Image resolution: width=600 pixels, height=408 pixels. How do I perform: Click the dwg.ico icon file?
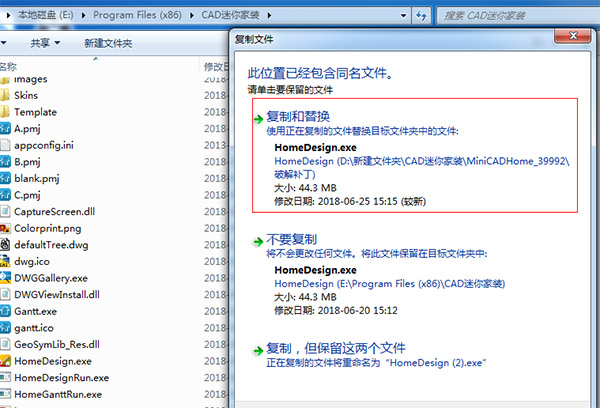[x=5, y=261]
